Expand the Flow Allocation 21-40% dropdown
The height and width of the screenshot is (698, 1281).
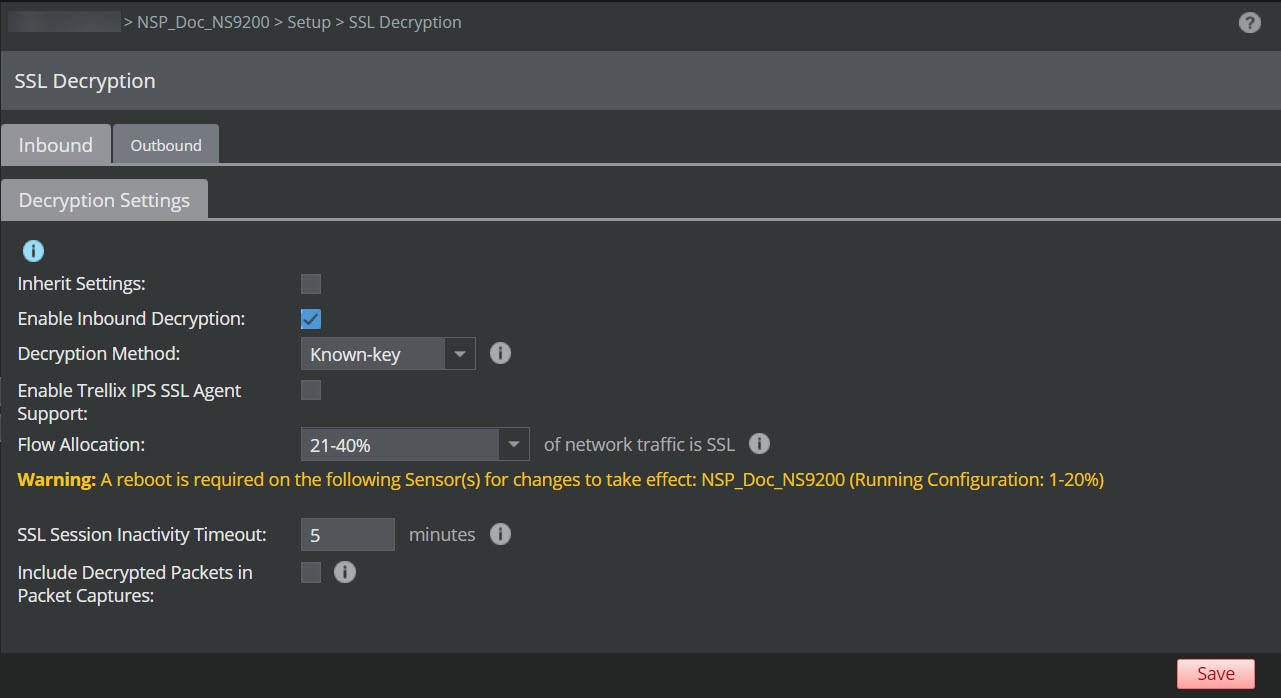click(415, 445)
